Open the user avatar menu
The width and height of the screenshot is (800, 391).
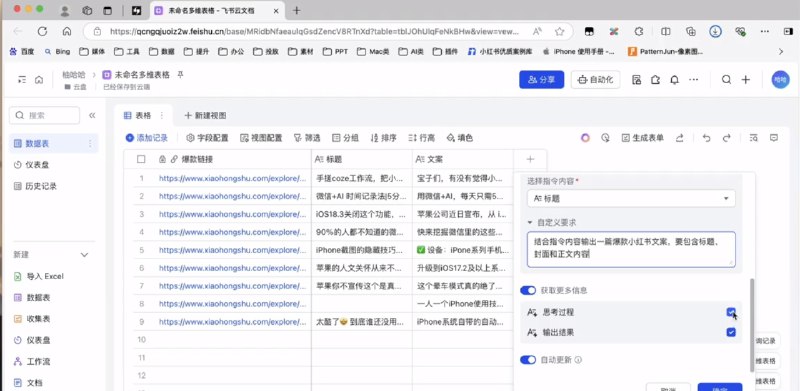[780, 80]
